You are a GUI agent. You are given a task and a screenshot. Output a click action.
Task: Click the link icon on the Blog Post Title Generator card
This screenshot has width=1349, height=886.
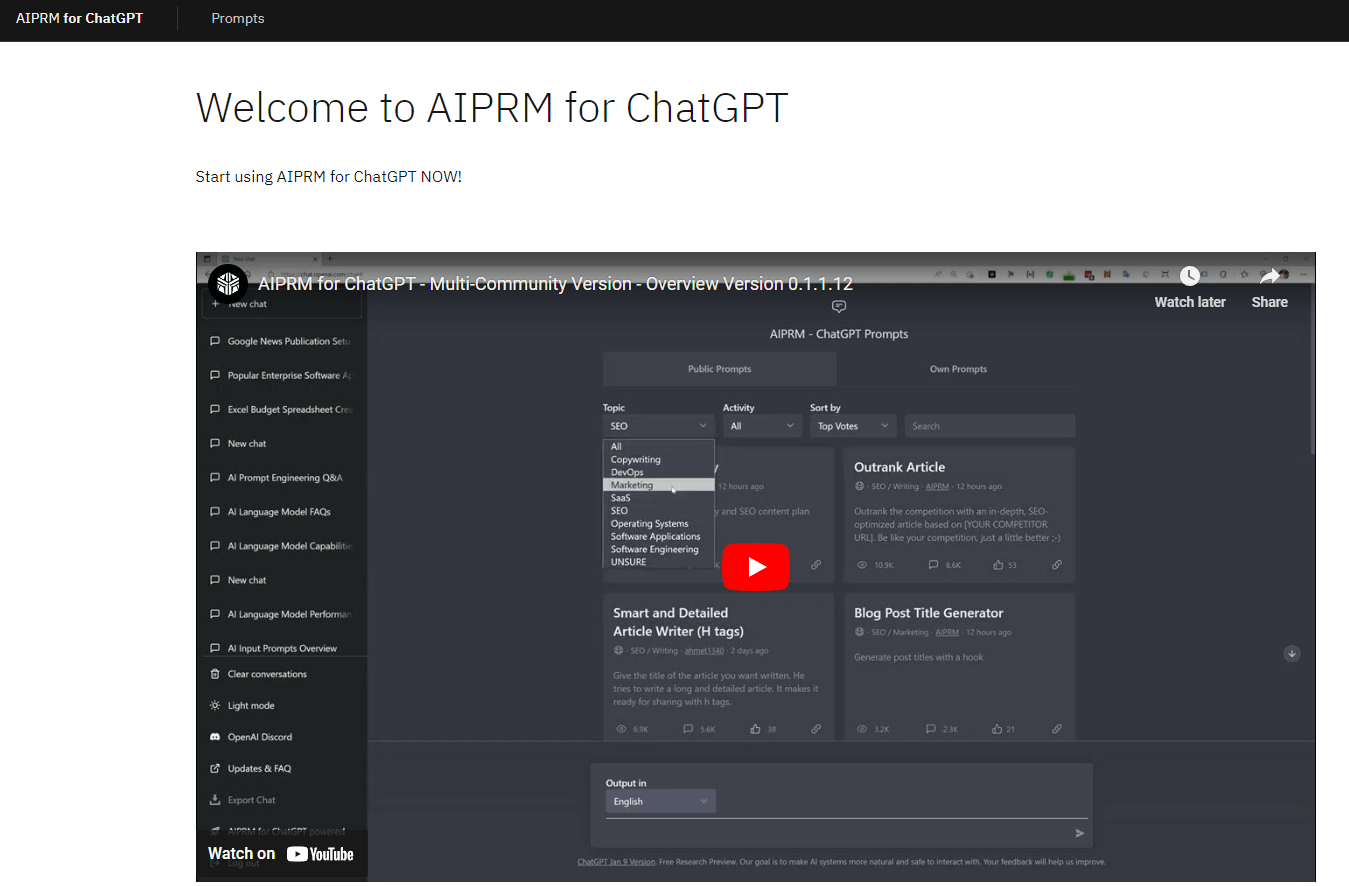click(x=1057, y=729)
